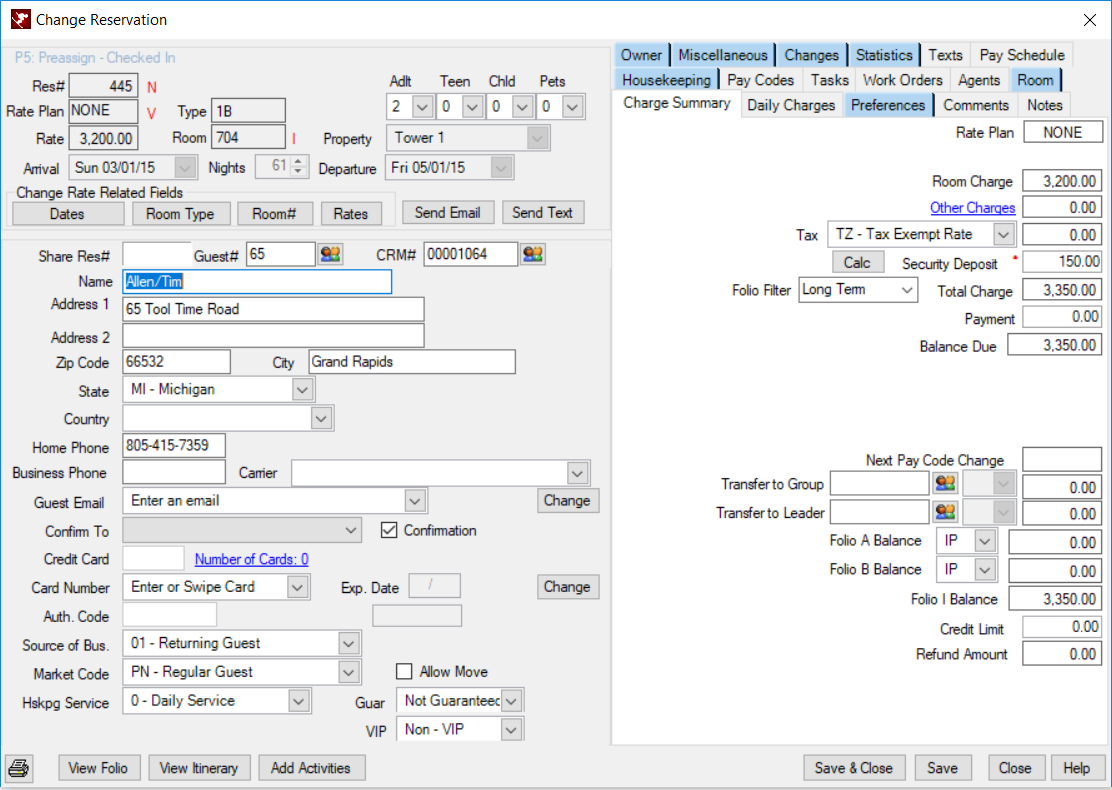Click the Share Res# field

pos(157,254)
